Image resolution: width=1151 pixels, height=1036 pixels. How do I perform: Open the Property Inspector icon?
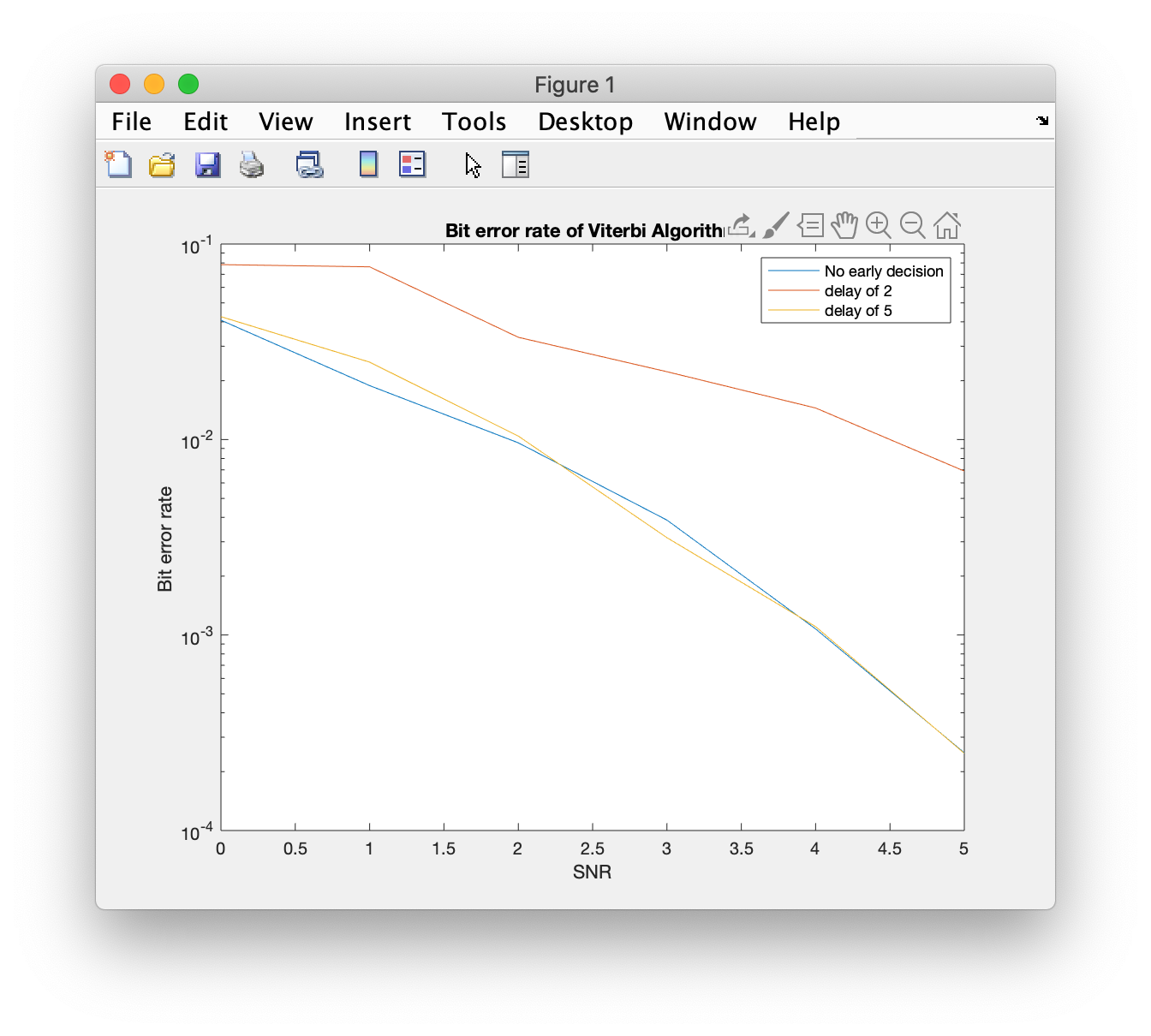coord(516,164)
